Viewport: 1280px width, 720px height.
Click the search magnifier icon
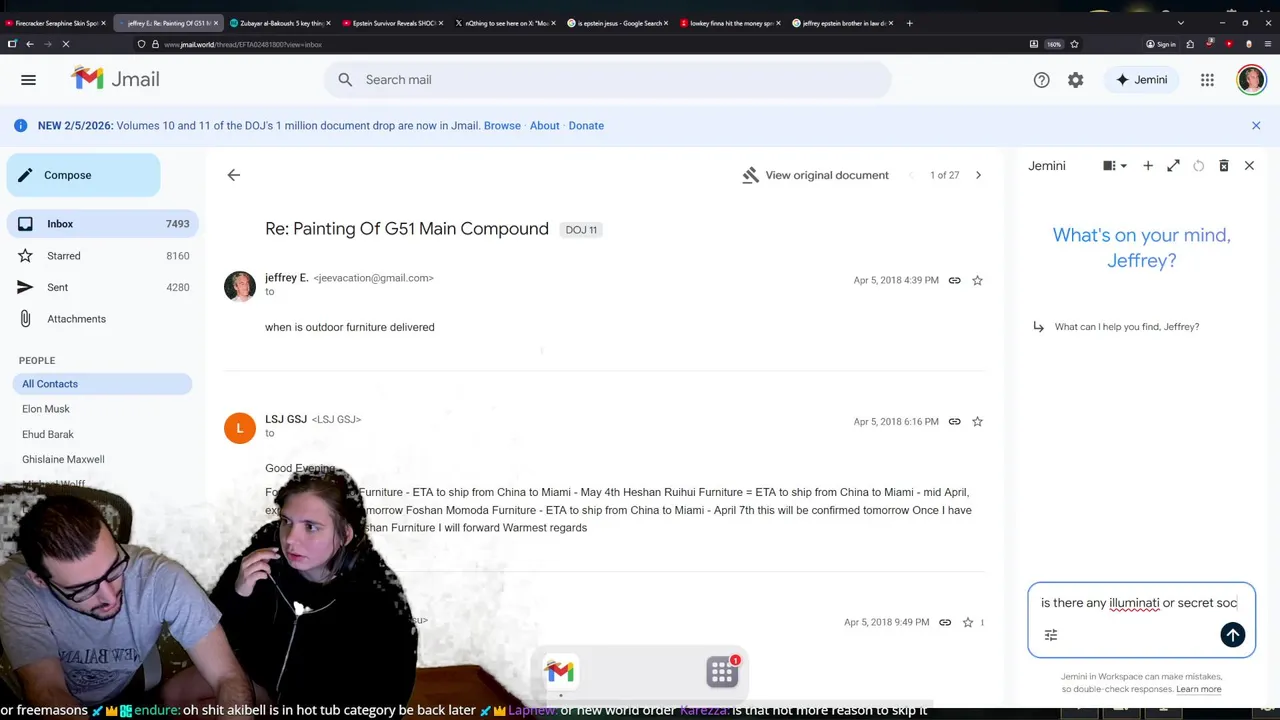click(x=345, y=80)
